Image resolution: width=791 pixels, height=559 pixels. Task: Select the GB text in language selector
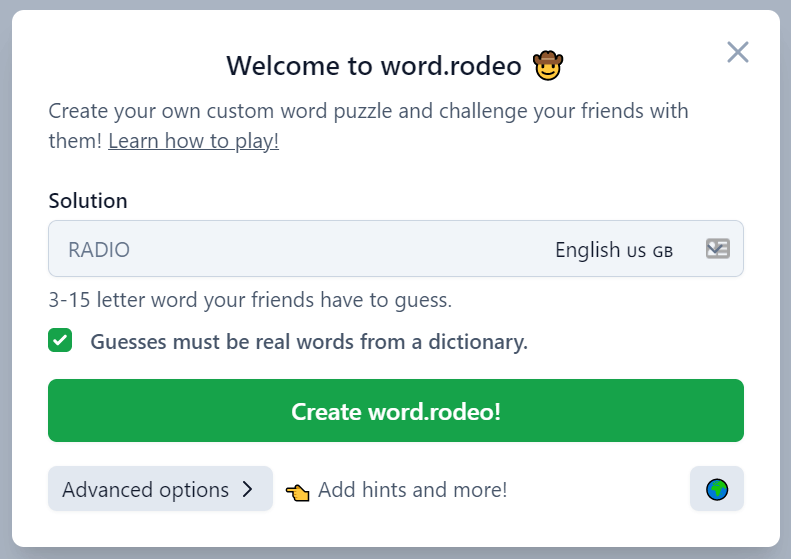click(663, 251)
